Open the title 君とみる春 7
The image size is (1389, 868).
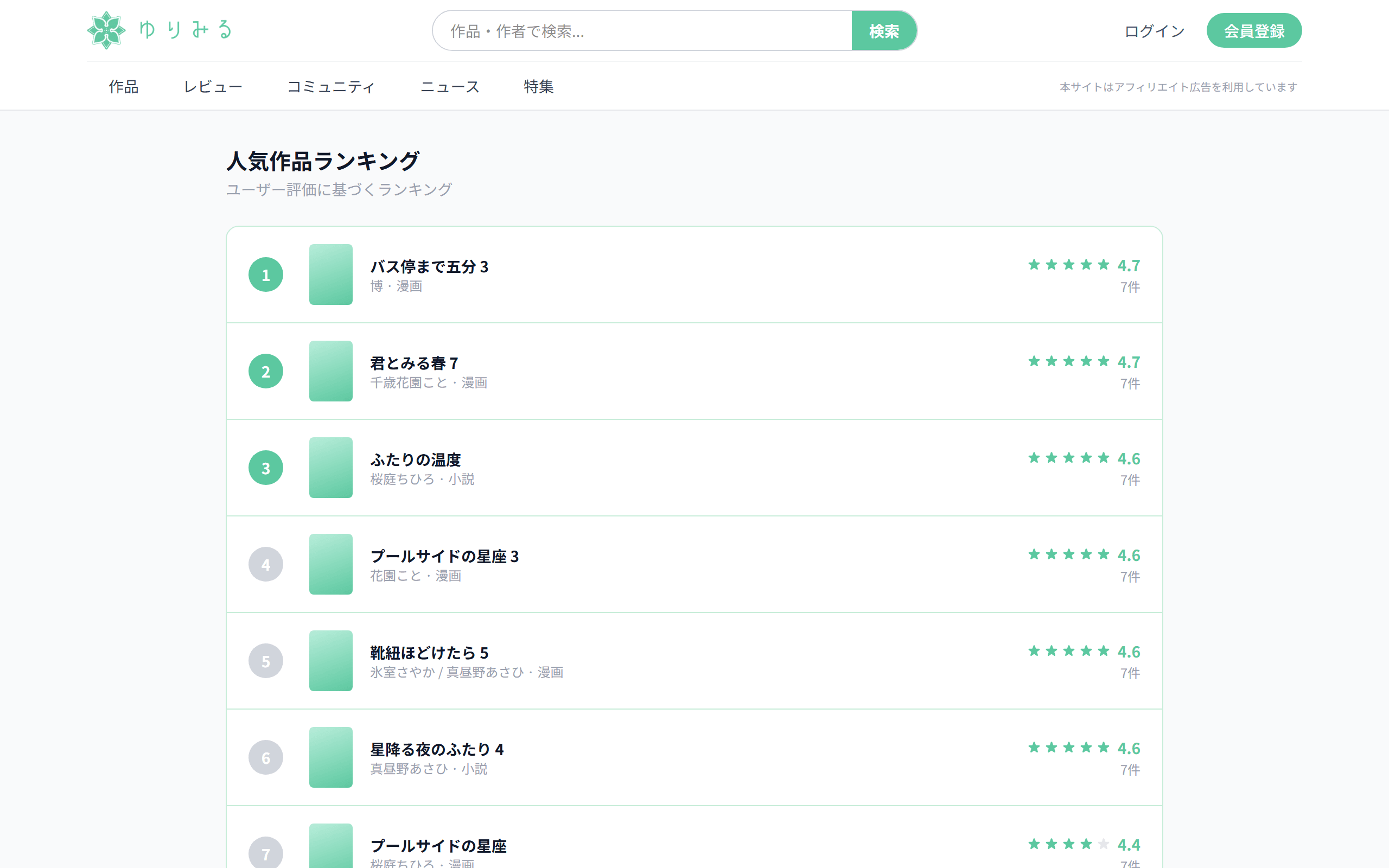[415, 363]
